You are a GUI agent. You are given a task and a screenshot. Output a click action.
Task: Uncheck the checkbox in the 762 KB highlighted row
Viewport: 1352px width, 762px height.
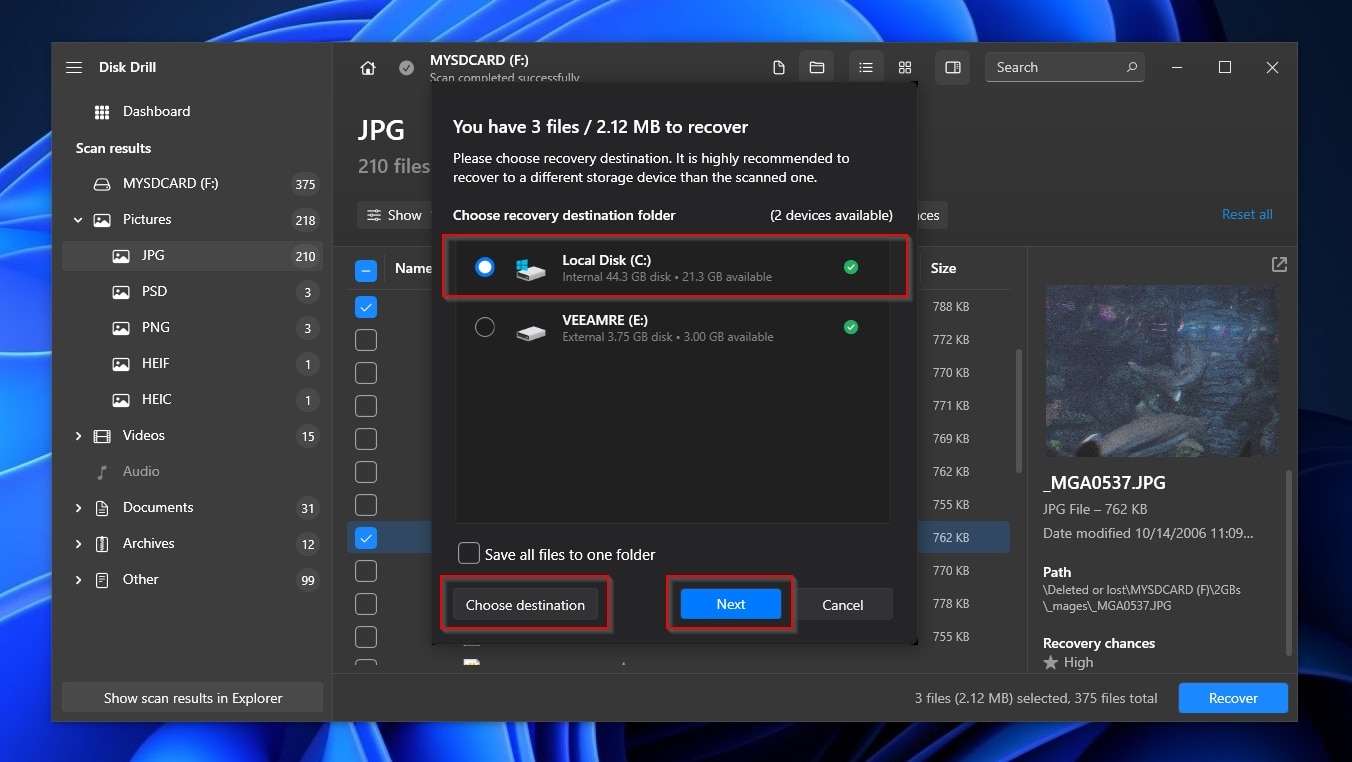pyautogui.click(x=366, y=538)
